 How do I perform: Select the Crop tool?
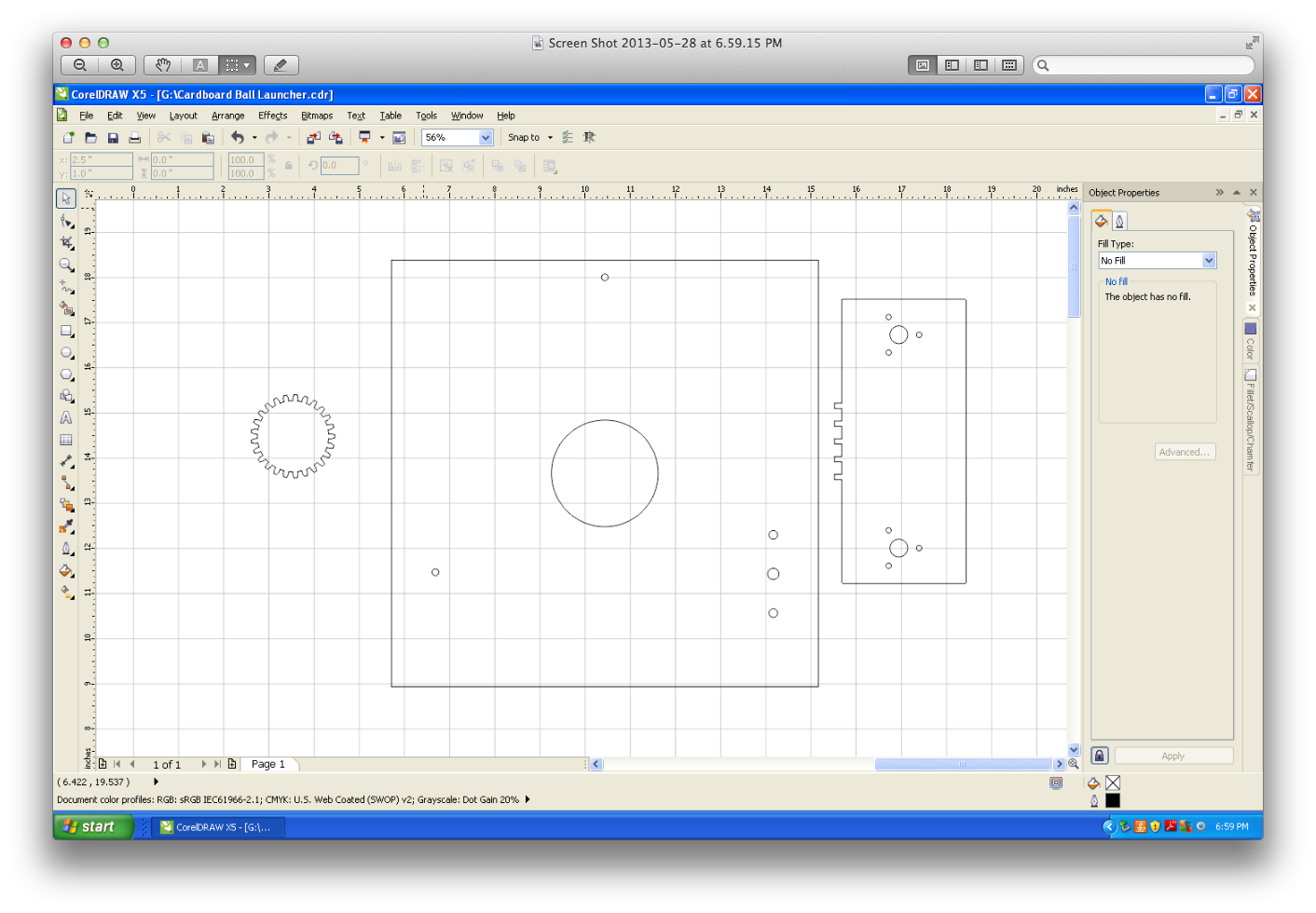(x=66, y=243)
